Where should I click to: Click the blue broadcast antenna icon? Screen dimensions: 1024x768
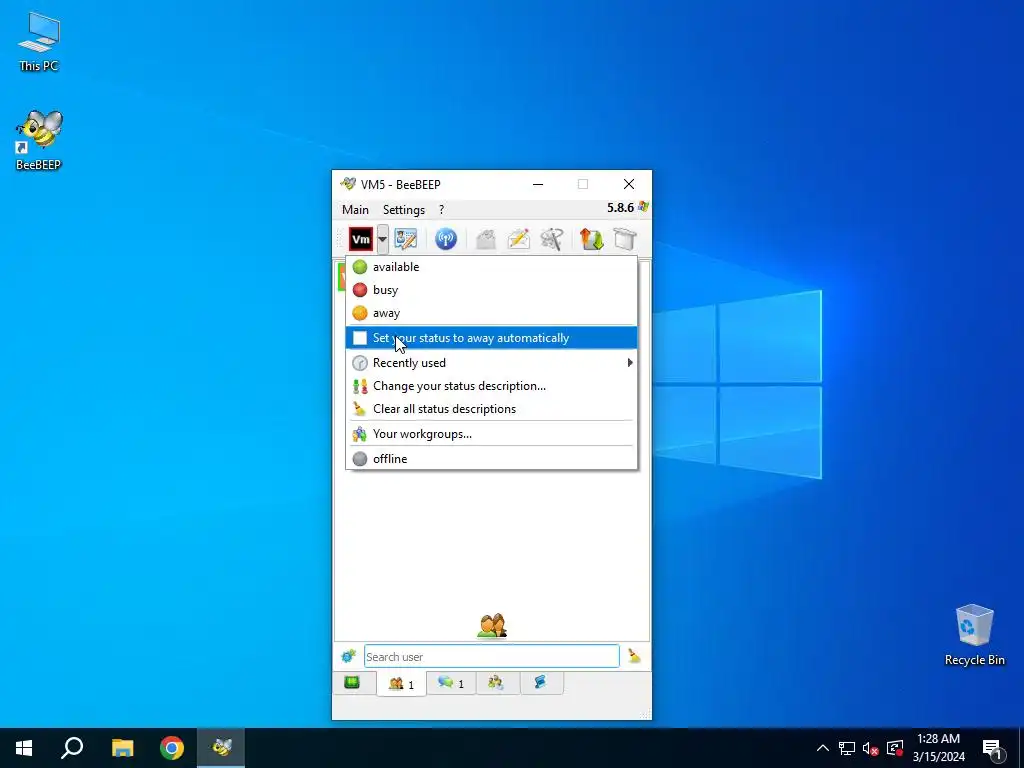pyautogui.click(x=446, y=239)
